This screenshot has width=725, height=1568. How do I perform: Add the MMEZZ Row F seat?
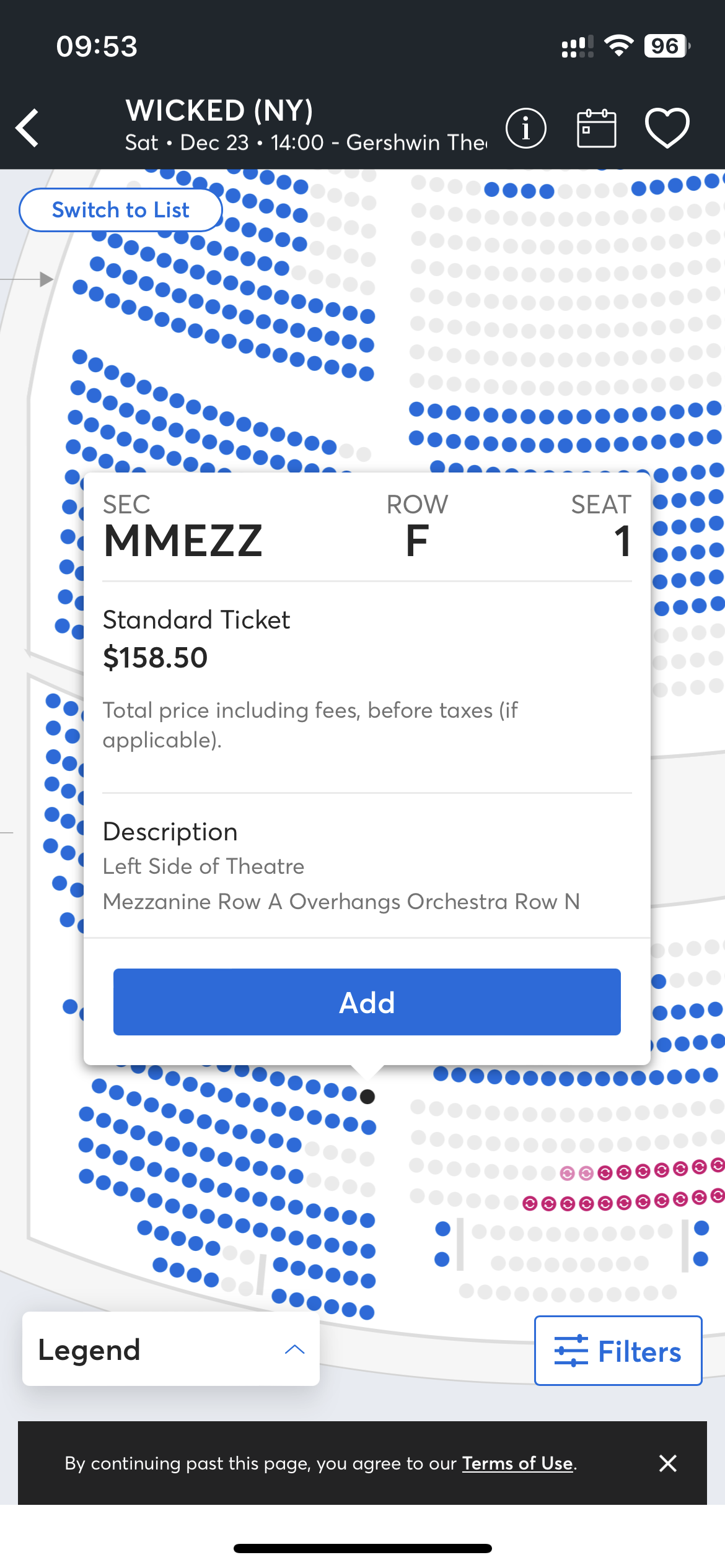coord(367,1001)
